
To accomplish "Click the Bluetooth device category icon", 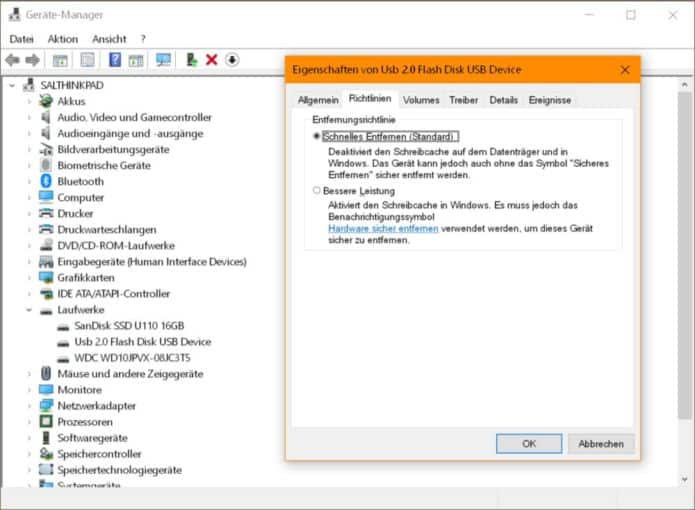I will [46, 181].
